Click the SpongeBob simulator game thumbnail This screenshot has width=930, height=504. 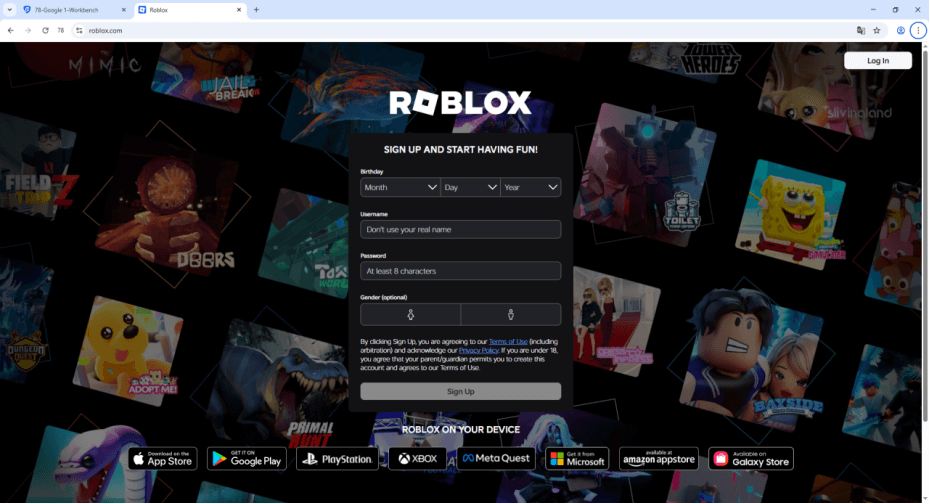point(790,214)
